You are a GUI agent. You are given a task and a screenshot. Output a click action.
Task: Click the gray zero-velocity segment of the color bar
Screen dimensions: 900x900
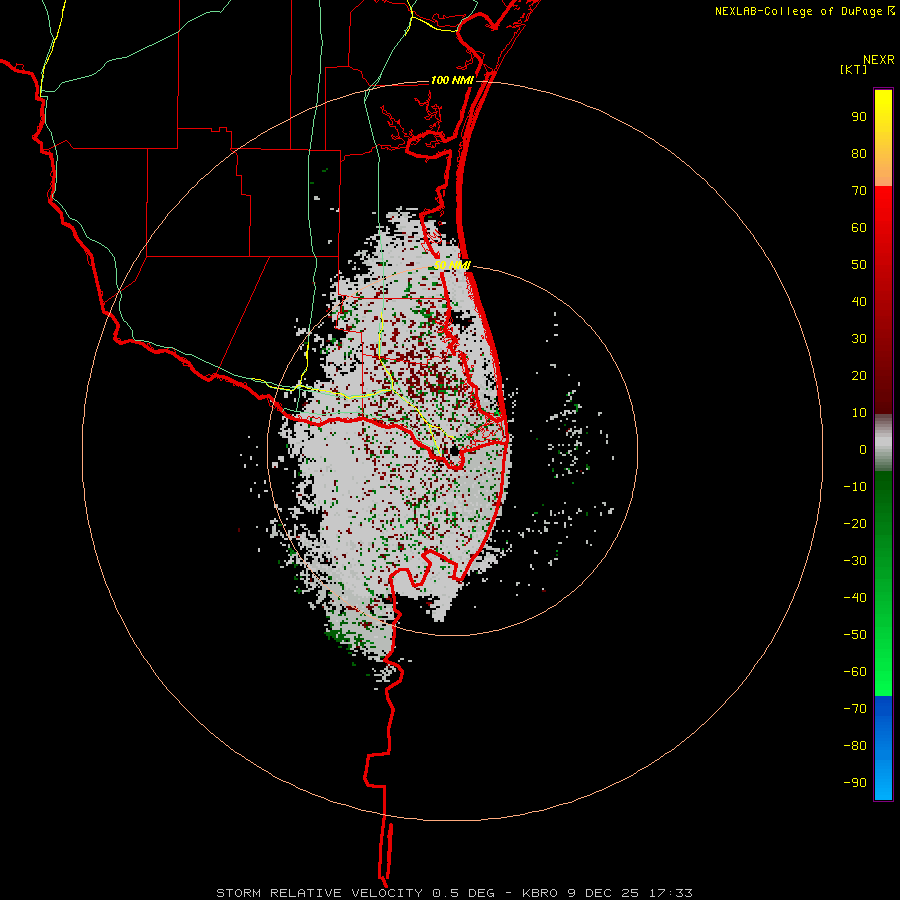point(883,443)
